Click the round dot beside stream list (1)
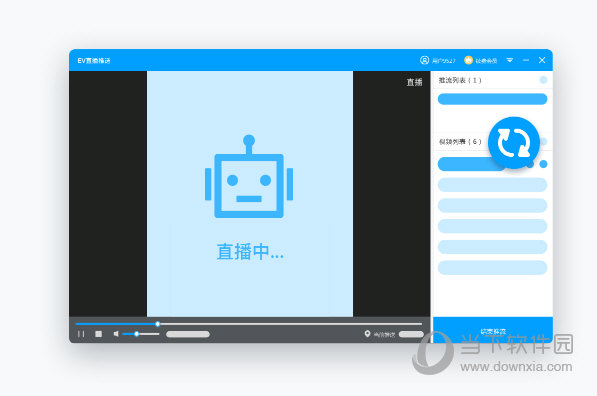597x396 pixels. (x=543, y=80)
